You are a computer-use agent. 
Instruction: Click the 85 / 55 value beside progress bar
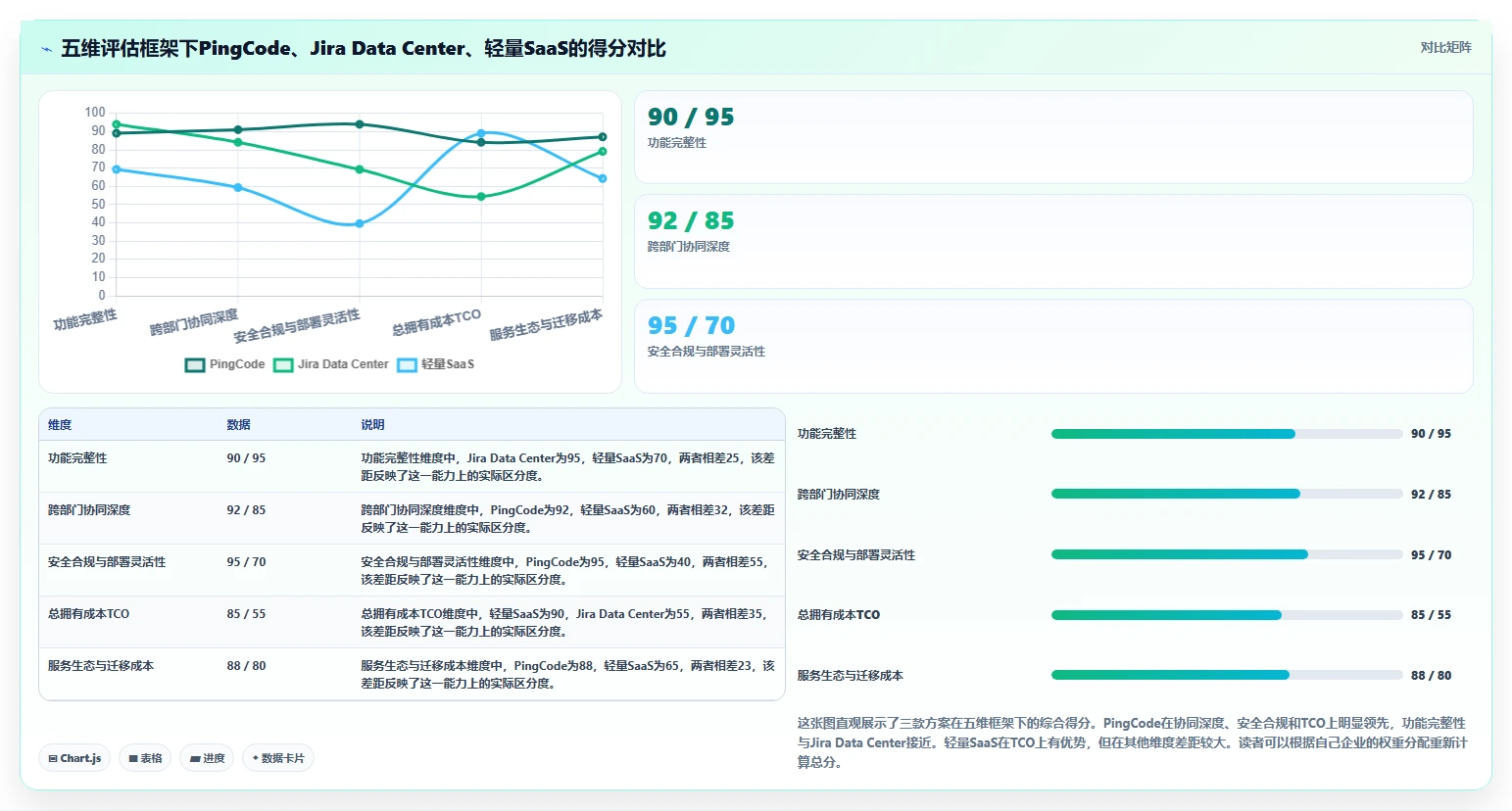(x=1431, y=615)
